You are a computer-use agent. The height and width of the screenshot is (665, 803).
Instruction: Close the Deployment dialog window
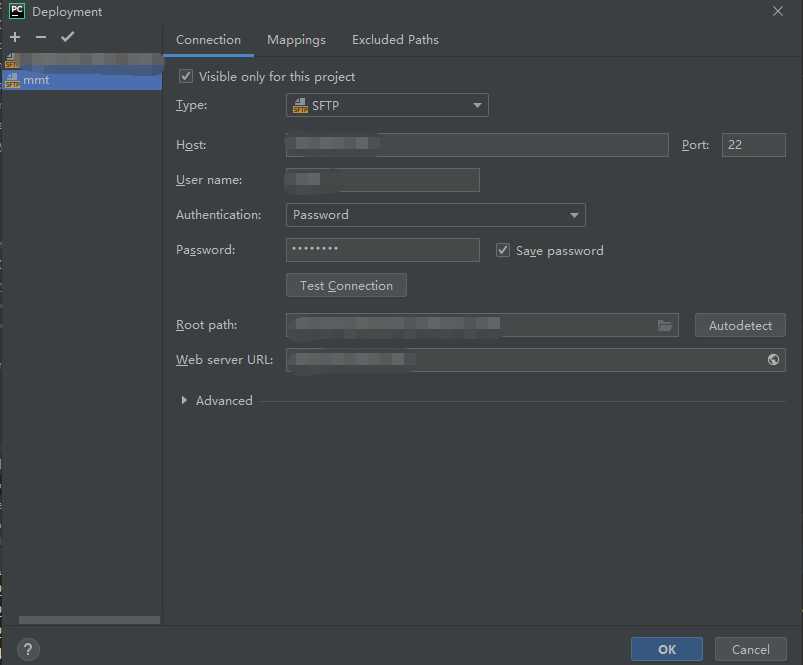tap(778, 11)
